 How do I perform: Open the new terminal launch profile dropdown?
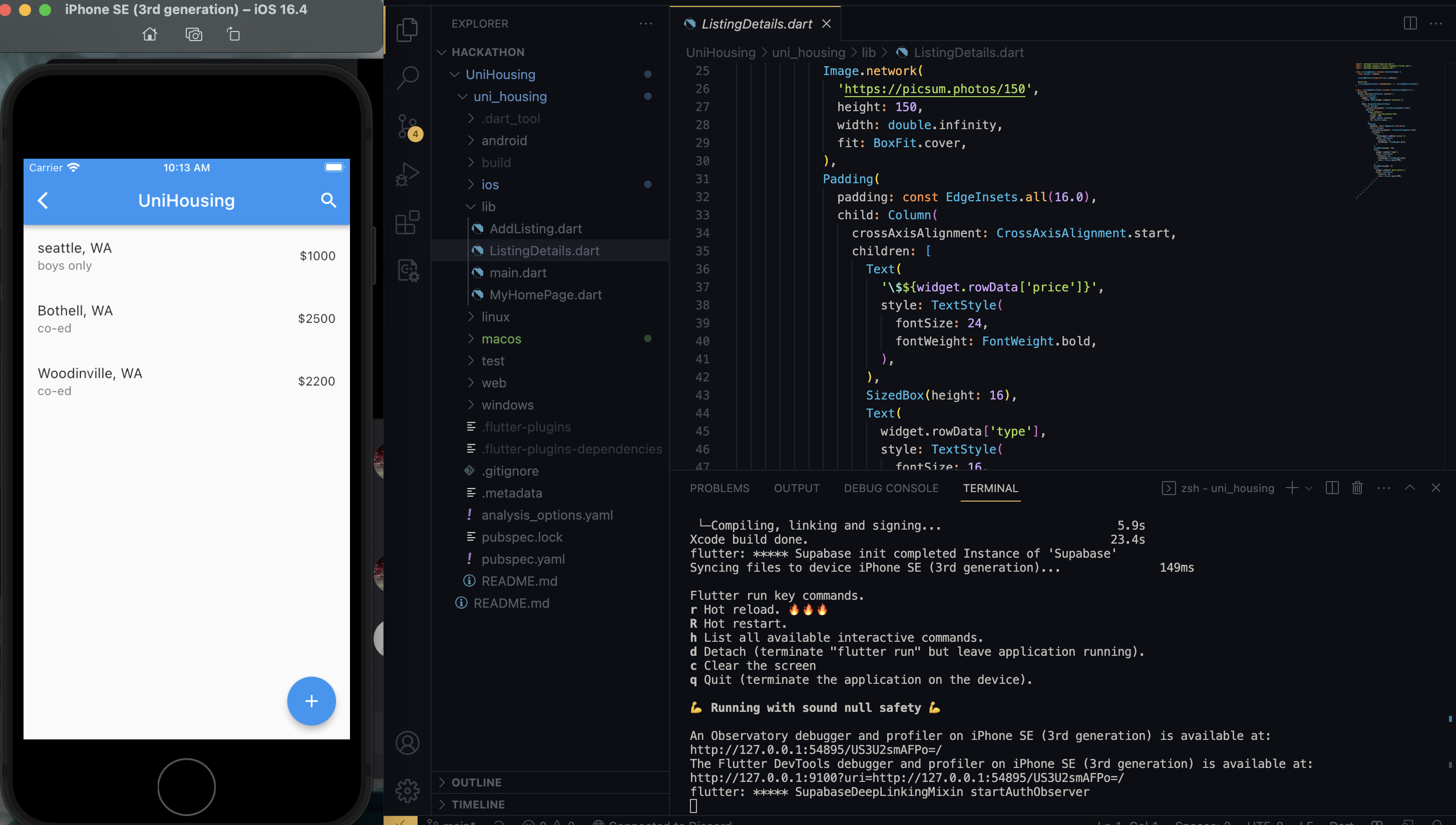point(1309,488)
